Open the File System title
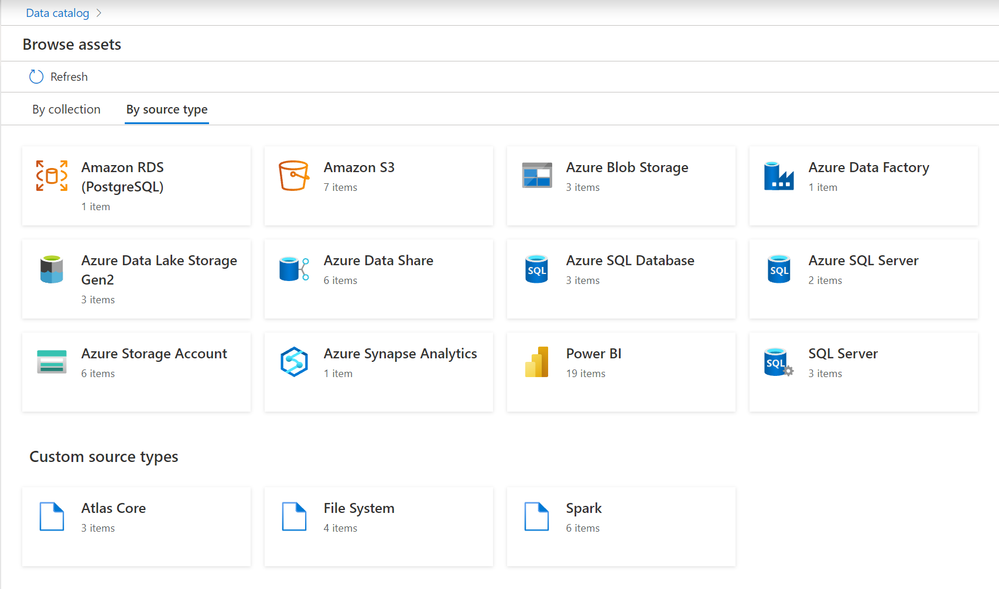This screenshot has height=589, width=999. [x=359, y=508]
